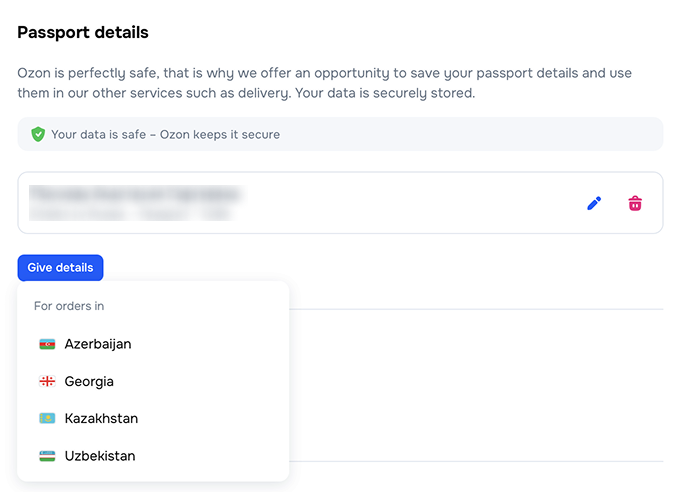Screen dimensions: 678x492
Task: Click the Passport details heading
Action: (x=83, y=33)
